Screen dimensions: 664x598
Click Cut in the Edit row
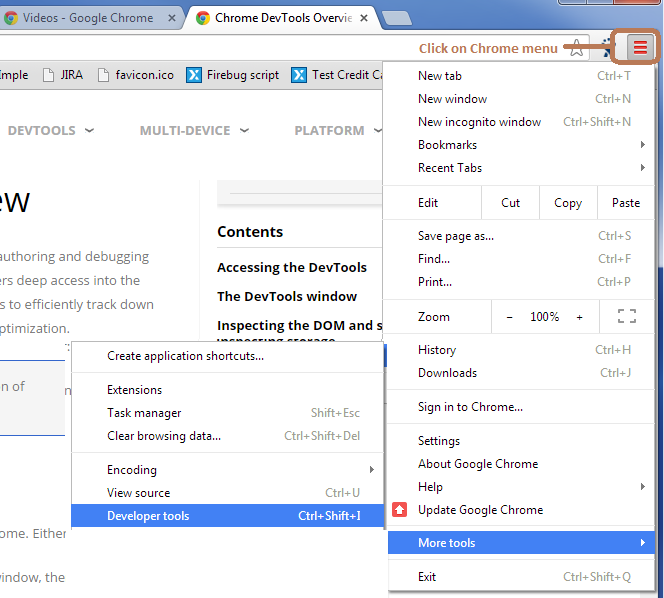click(510, 203)
